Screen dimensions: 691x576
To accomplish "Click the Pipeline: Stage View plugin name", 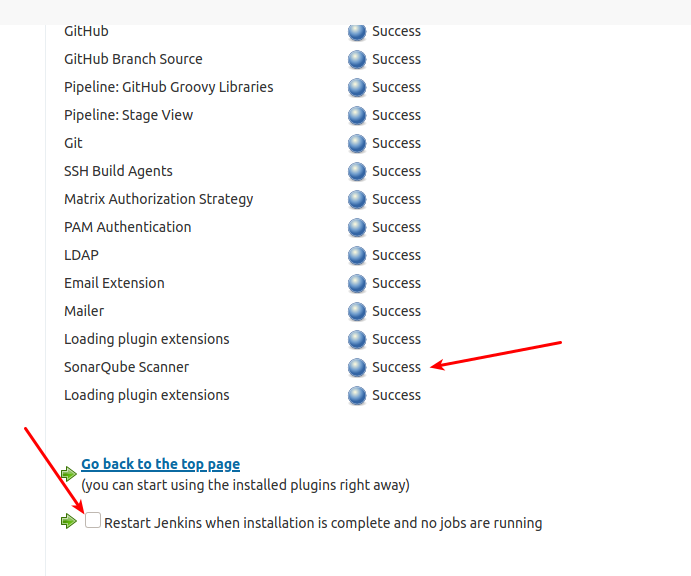I will [128, 115].
